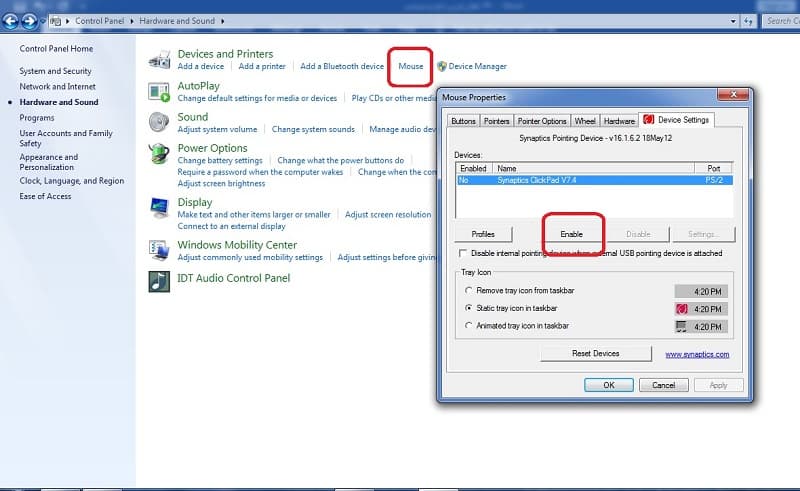This screenshot has height=491, width=800.
Task: Switch to the Buttons tab
Action: [463, 121]
